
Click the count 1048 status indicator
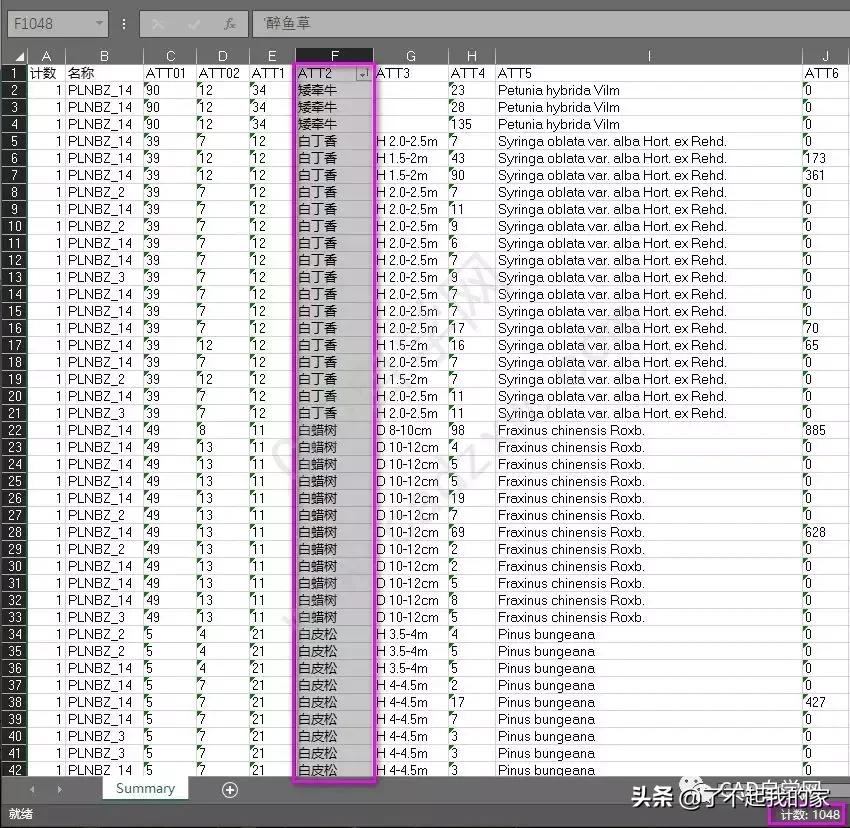tap(810, 815)
